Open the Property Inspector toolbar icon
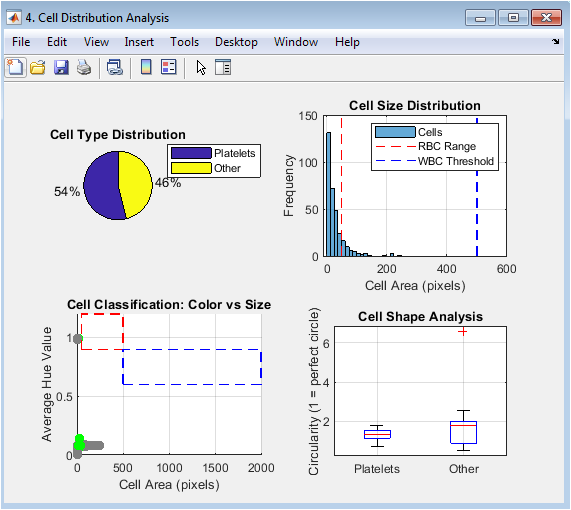 223,67
